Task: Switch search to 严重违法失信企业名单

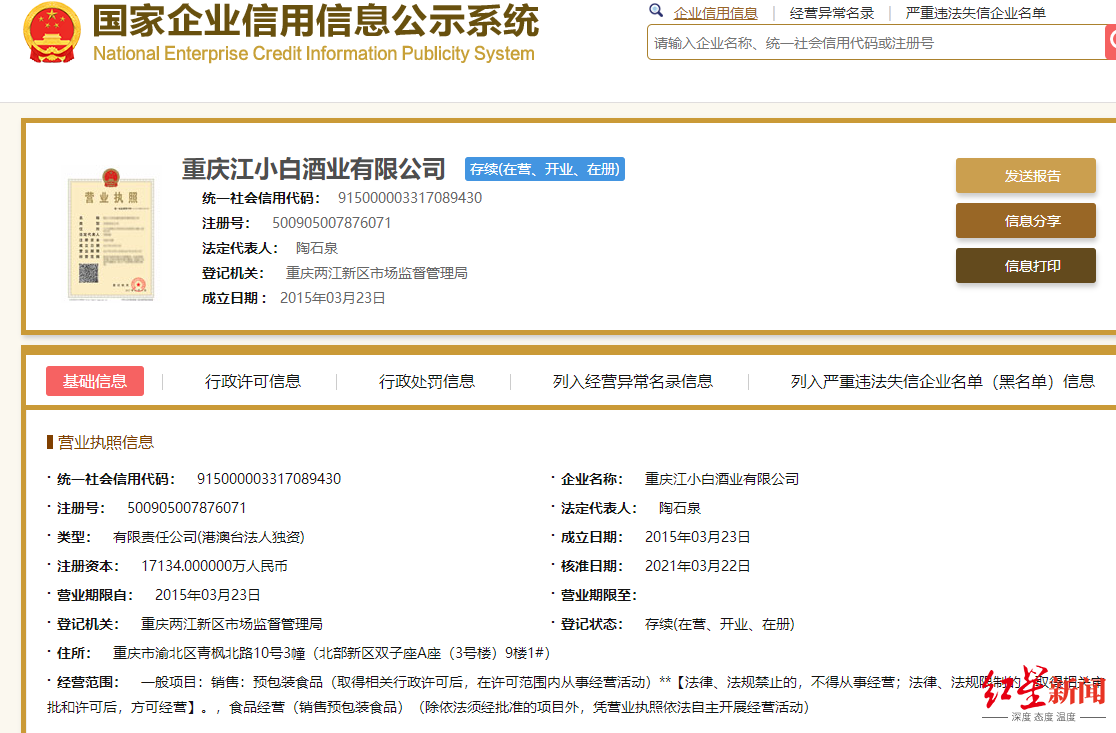Action: (975, 13)
